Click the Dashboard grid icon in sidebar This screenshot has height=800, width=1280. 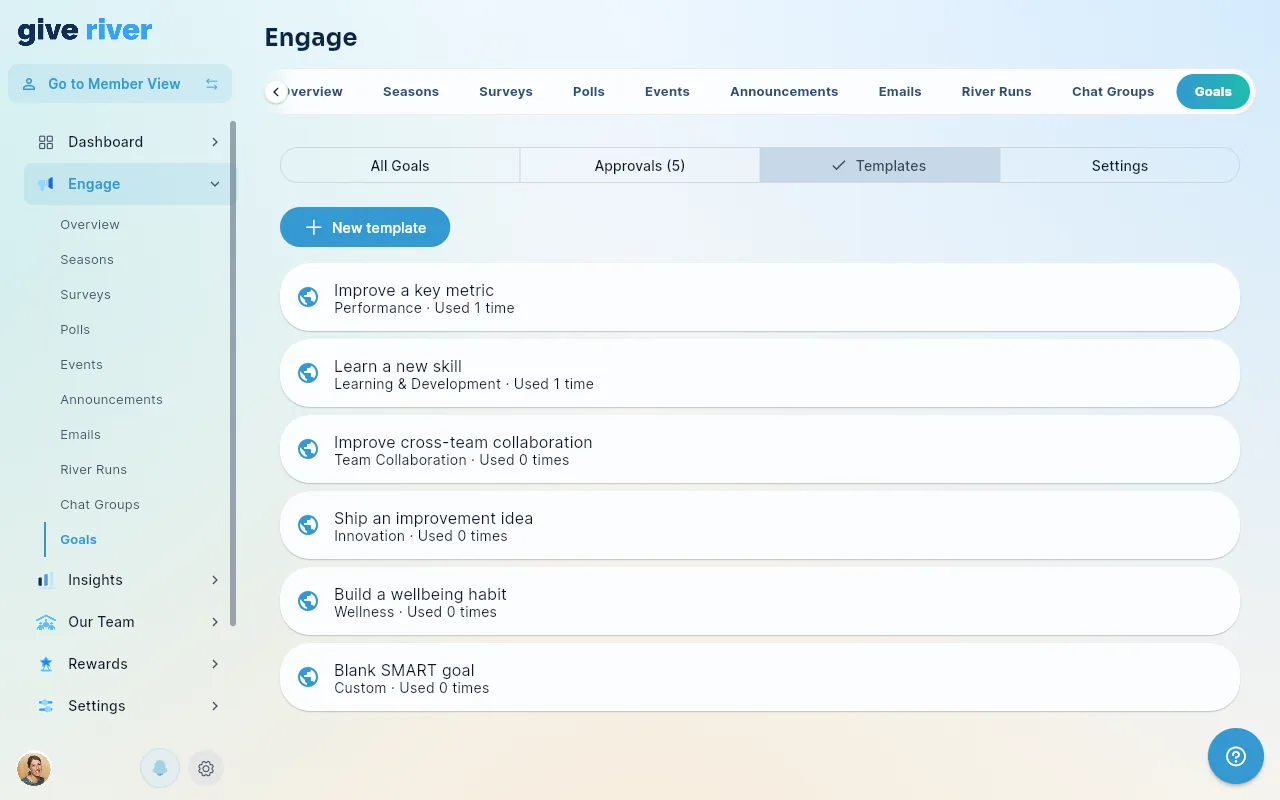point(46,142)
